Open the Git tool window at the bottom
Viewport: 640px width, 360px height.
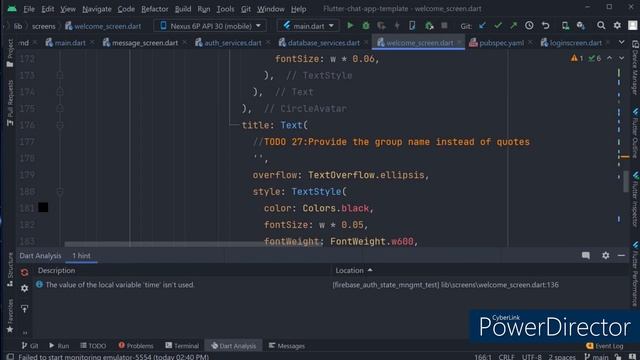(x=30, y=346)
